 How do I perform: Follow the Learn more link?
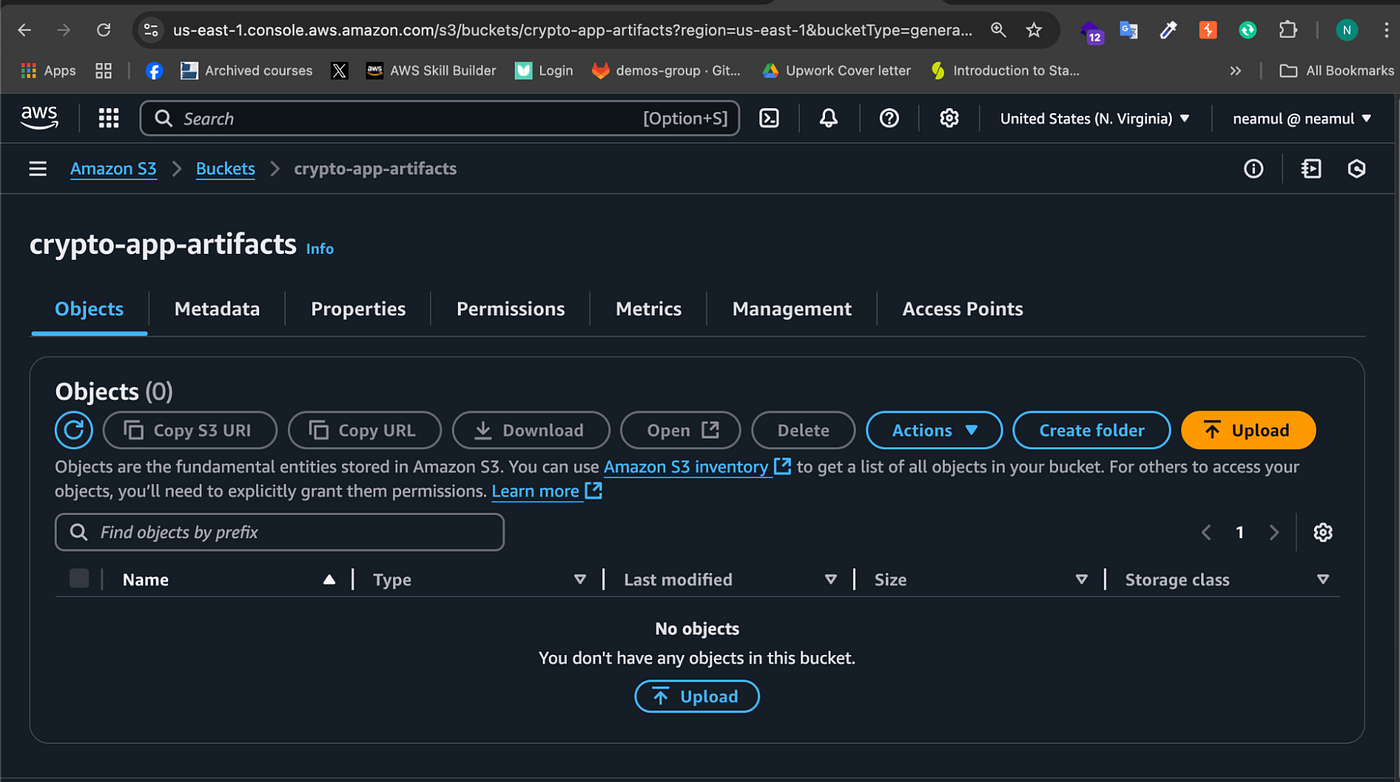(546, 491)
